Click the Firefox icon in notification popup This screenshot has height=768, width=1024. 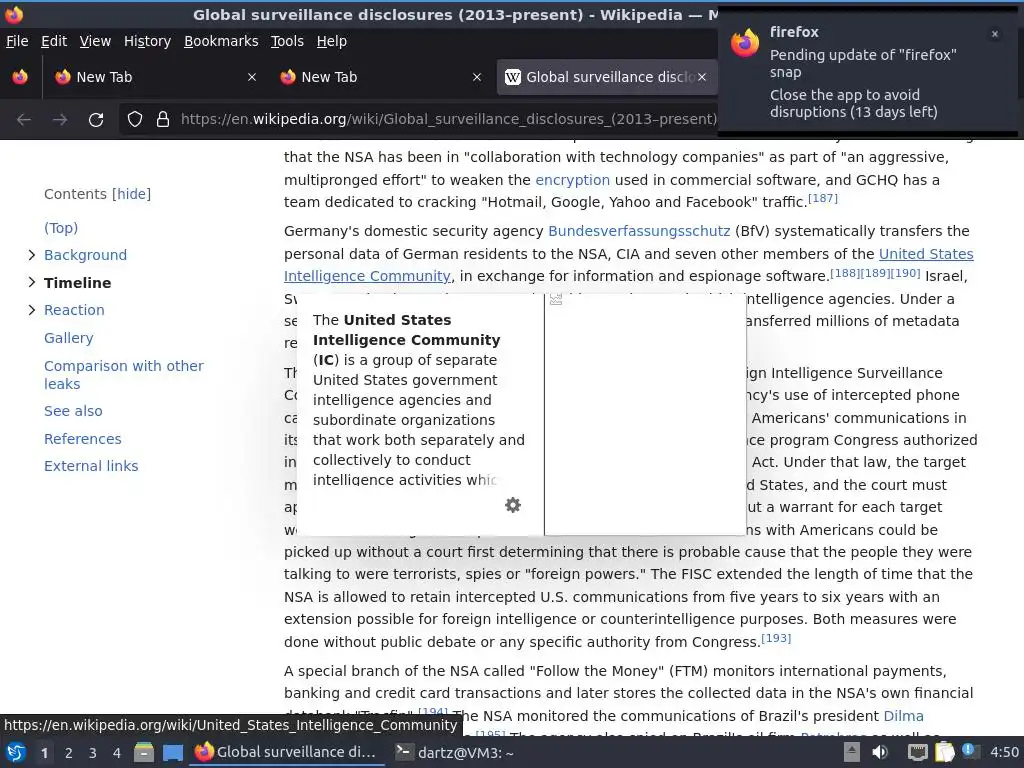pyautogui.click(x=745, y=43)
